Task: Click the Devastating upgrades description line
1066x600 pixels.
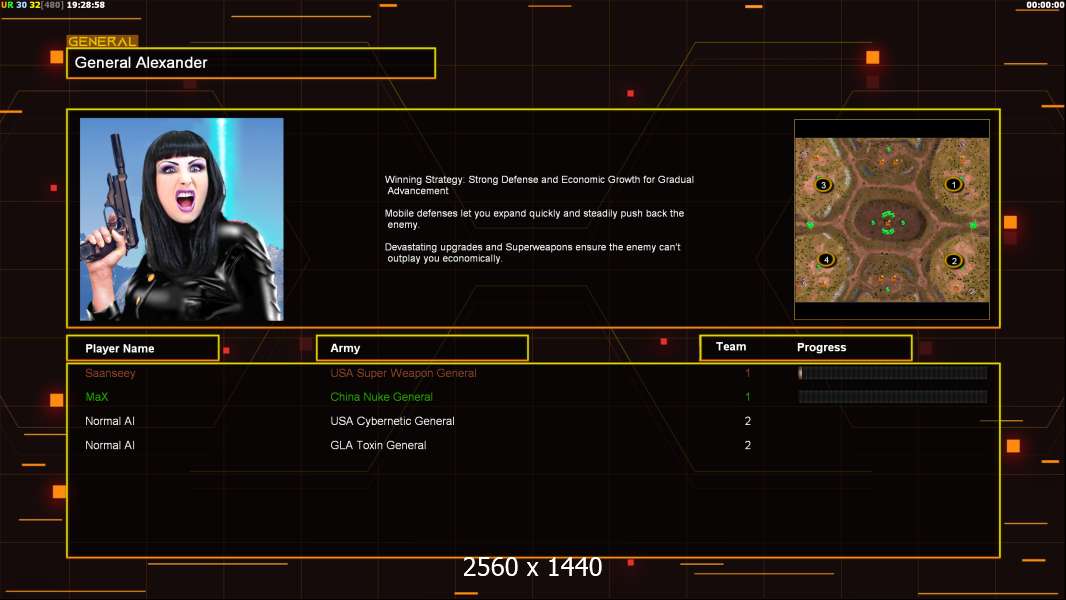Action: pyautogui.click(x=532, y=253)
